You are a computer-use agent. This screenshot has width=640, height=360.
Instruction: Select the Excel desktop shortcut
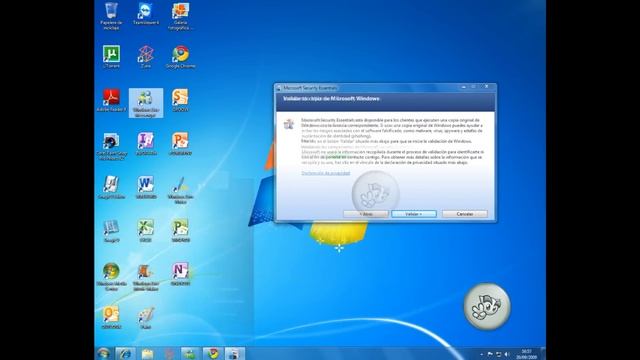click(145, 231)
